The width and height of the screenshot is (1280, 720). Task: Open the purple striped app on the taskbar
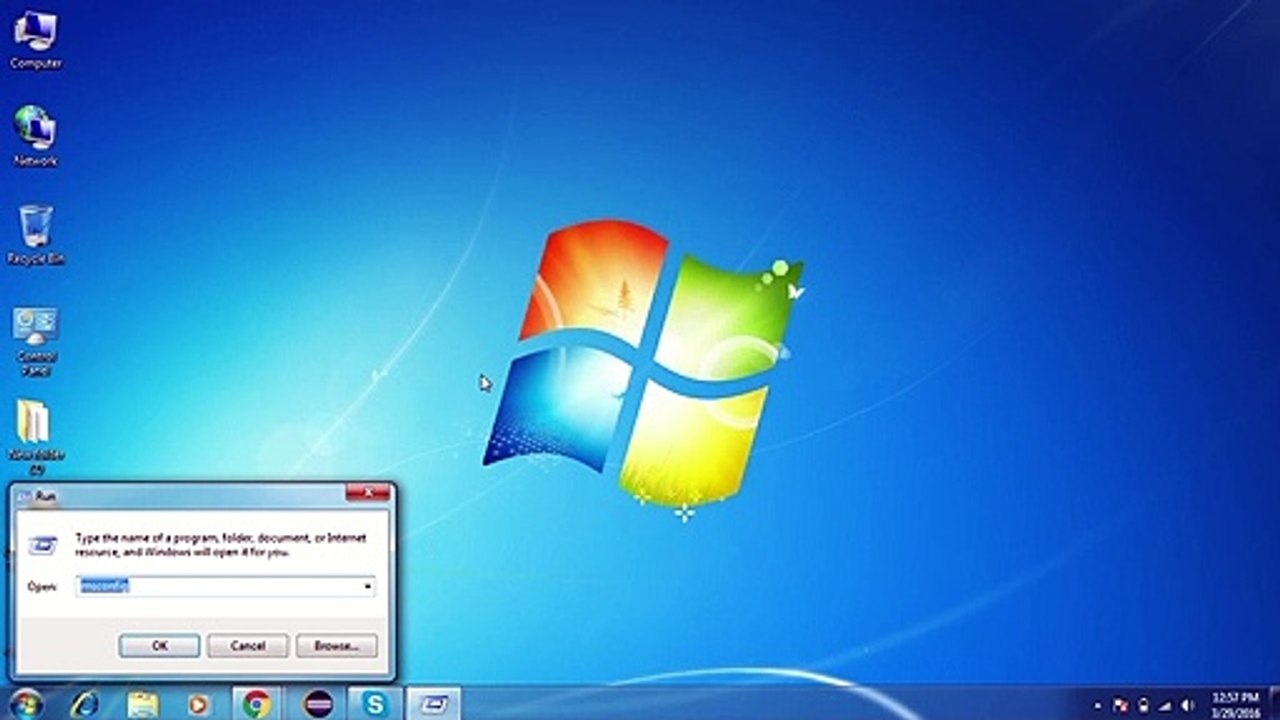click(x=317, y=704)
